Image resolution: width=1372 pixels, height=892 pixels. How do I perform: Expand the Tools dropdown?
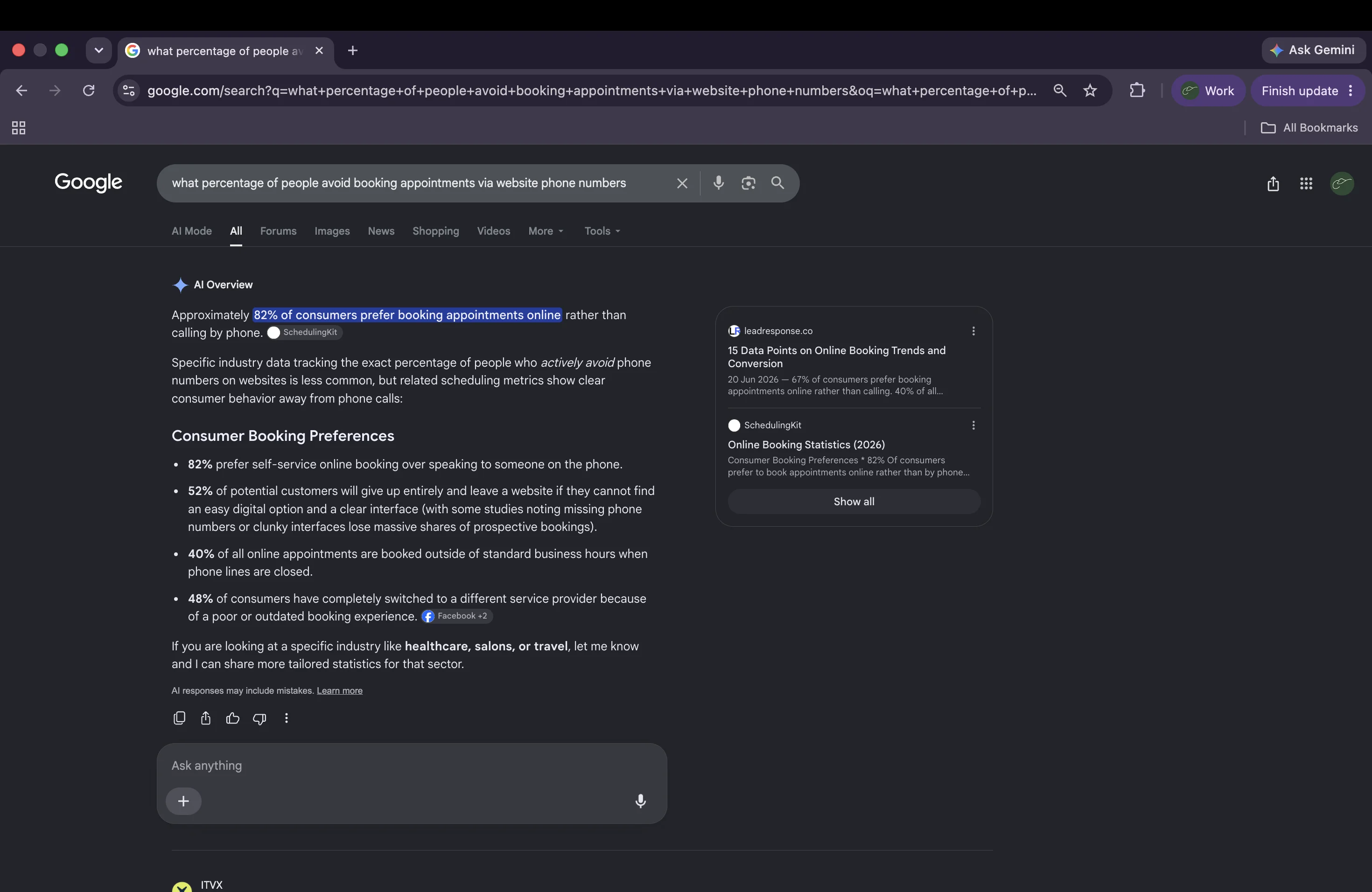tap(602, 231)
